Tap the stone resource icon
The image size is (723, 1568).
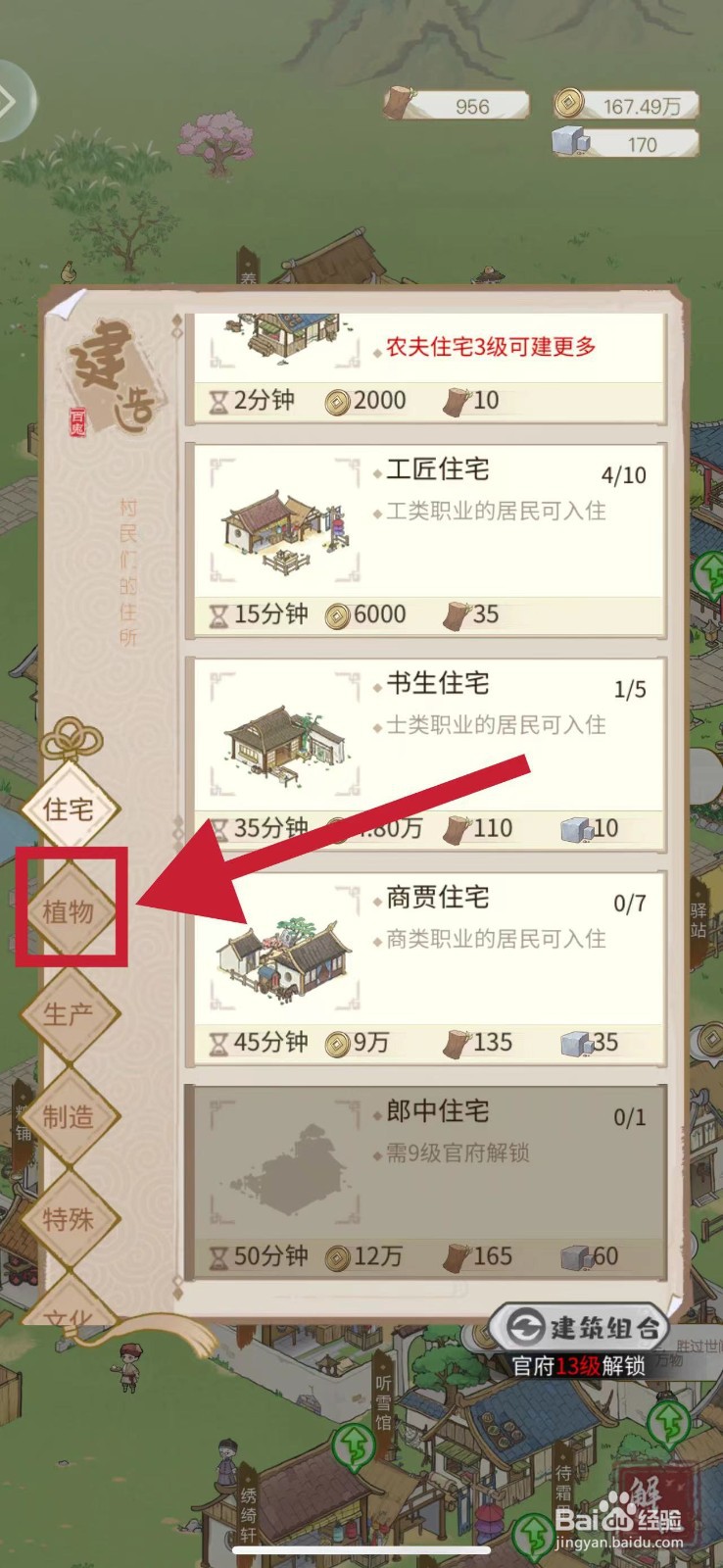coord(569,142)
